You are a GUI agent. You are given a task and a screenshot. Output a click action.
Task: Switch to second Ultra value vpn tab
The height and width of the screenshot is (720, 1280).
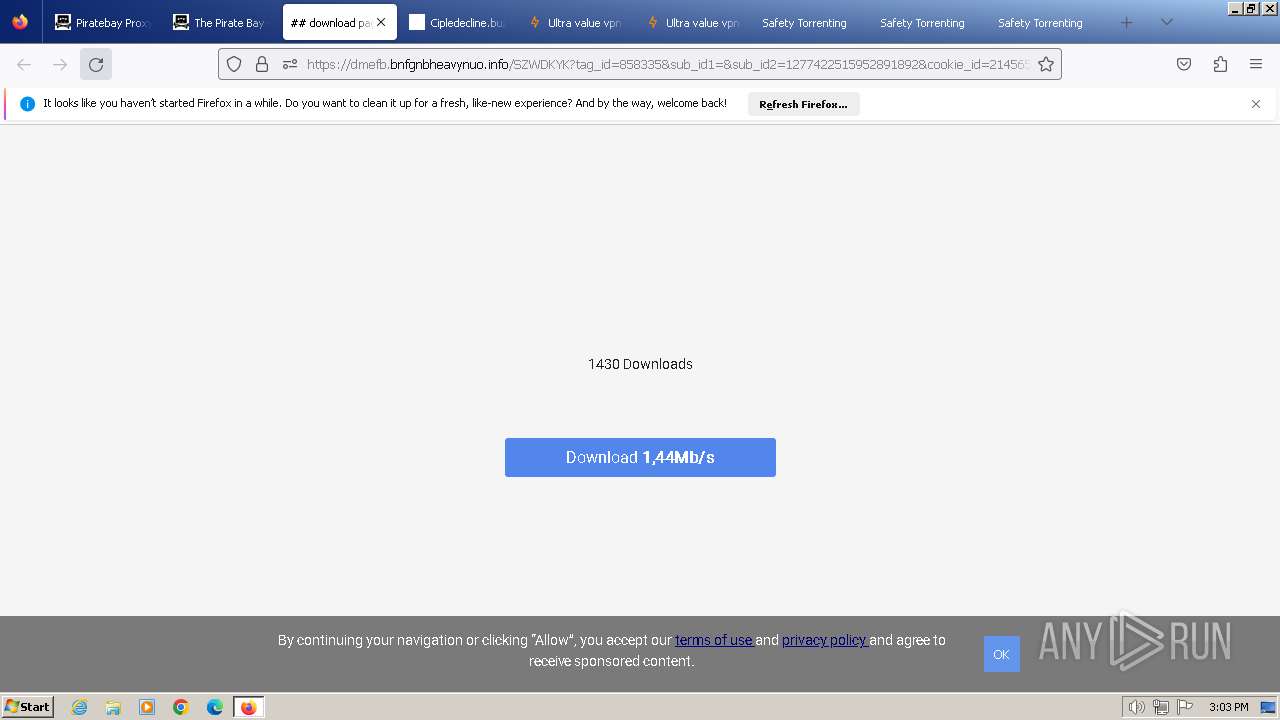(694, 22)
